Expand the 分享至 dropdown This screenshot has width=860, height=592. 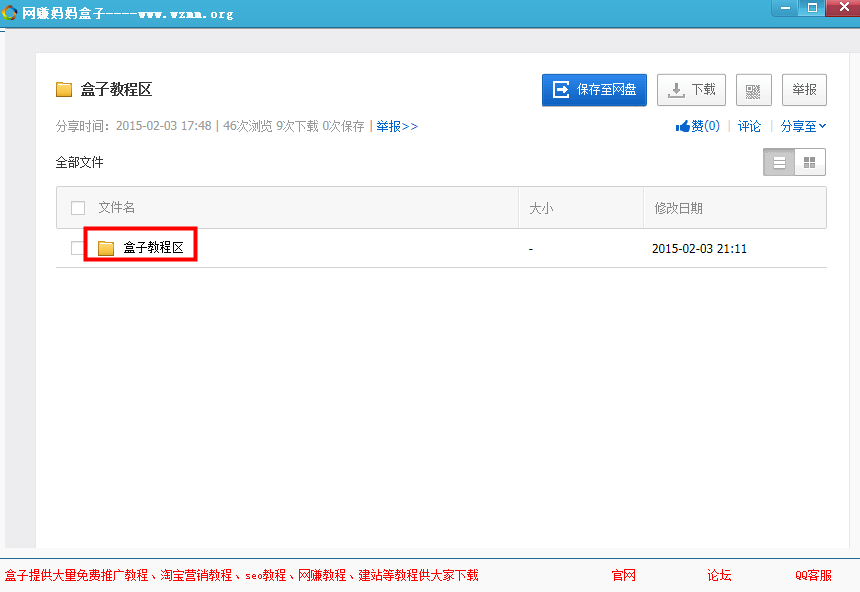click(803, 126)
